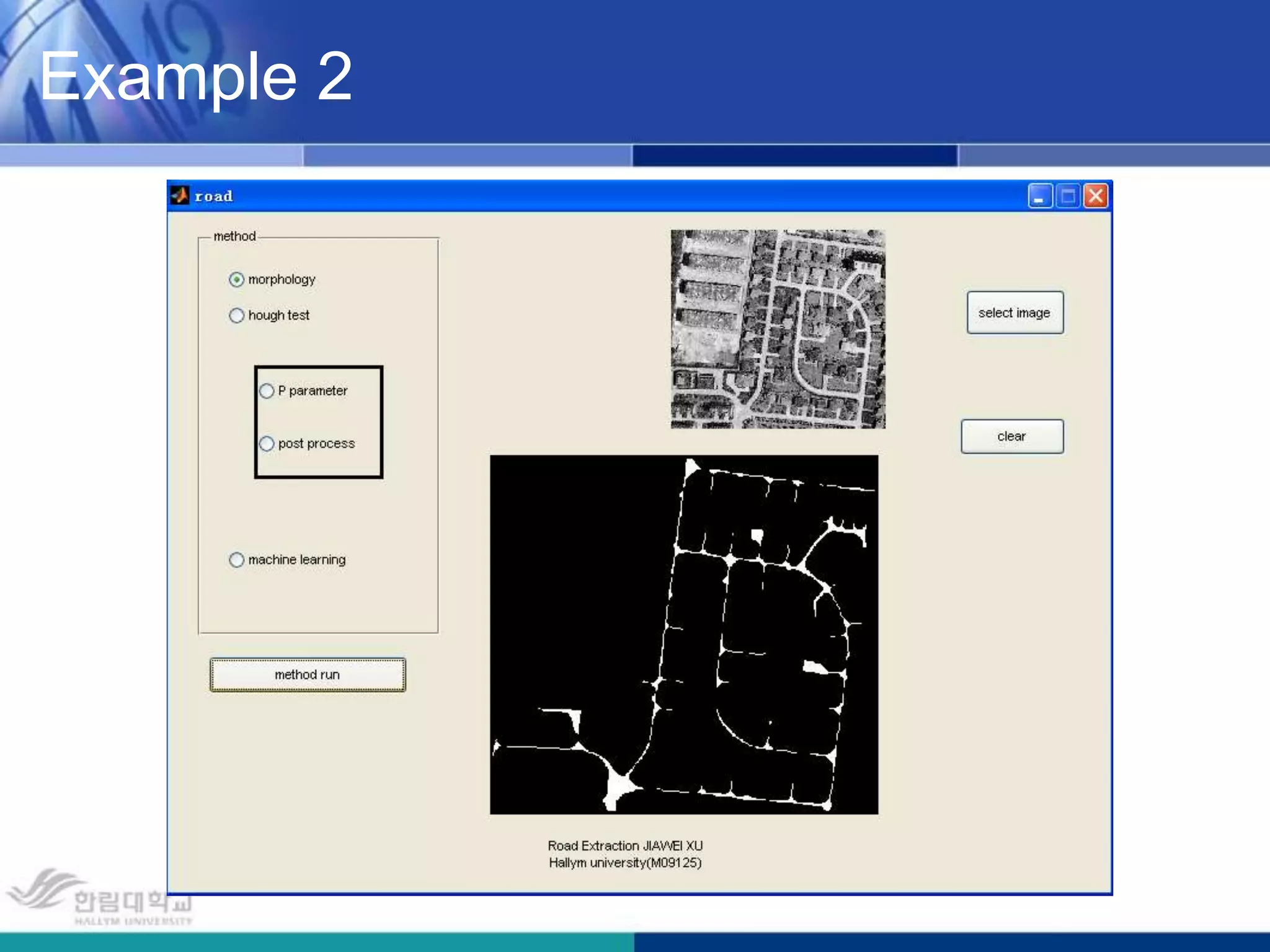
Task: Click the MATLAB icon in road title bar
Action: point(180,196)
